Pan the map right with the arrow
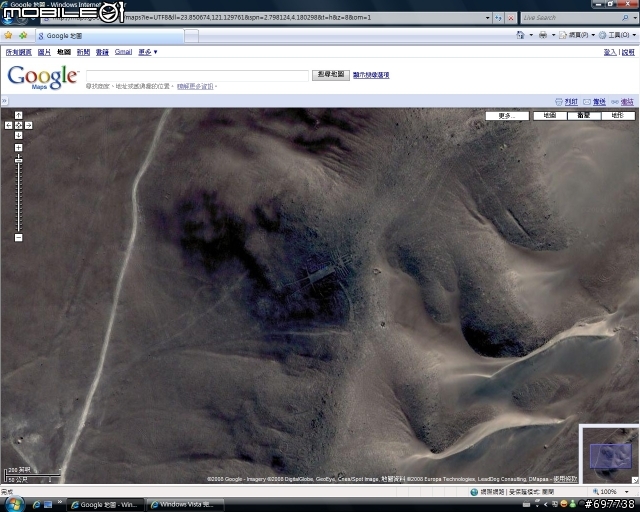This screenshot has height=512, width=640. [x=29, y=125]
